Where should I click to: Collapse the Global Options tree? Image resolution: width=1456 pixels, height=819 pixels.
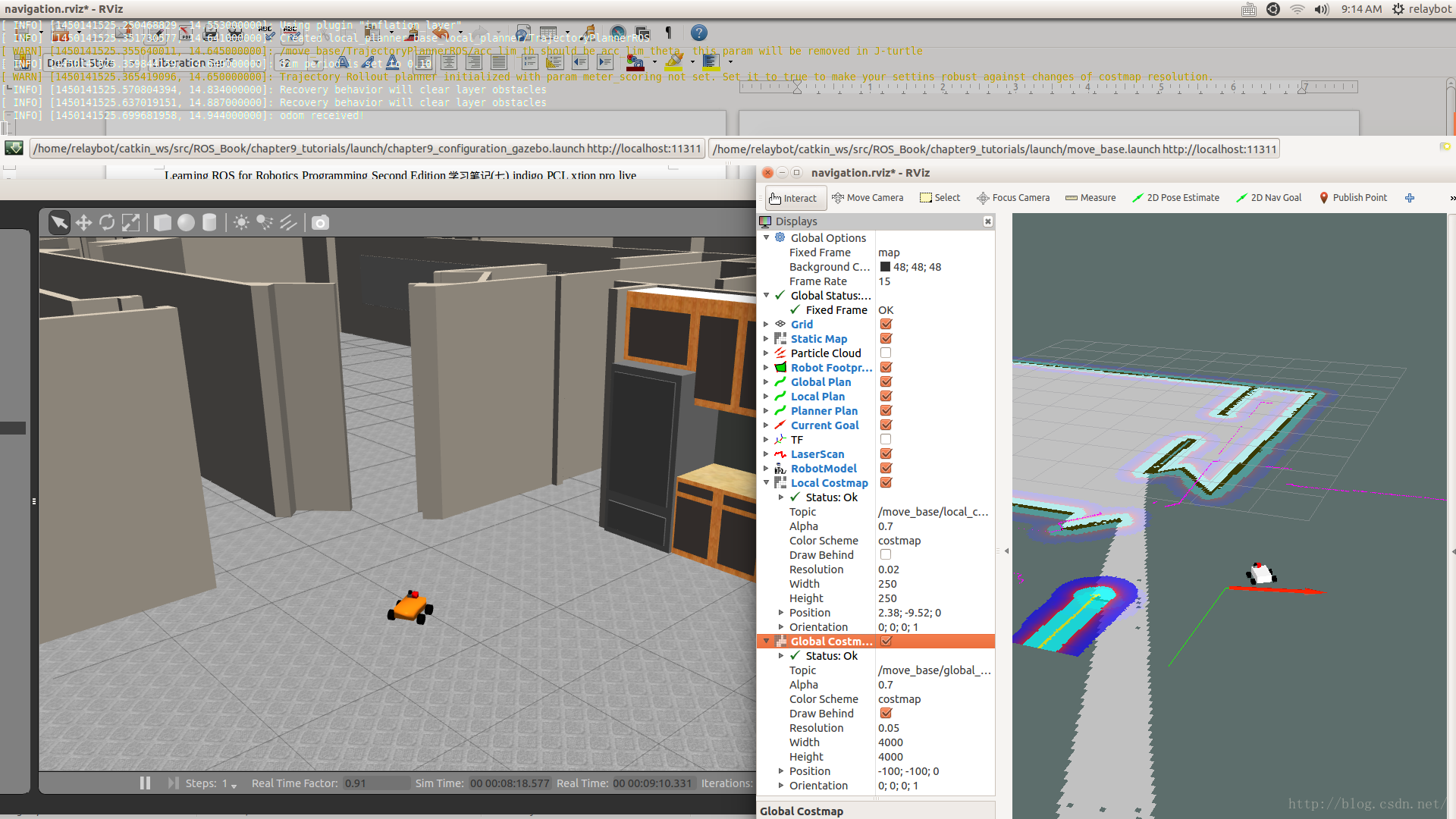(767, 237)
